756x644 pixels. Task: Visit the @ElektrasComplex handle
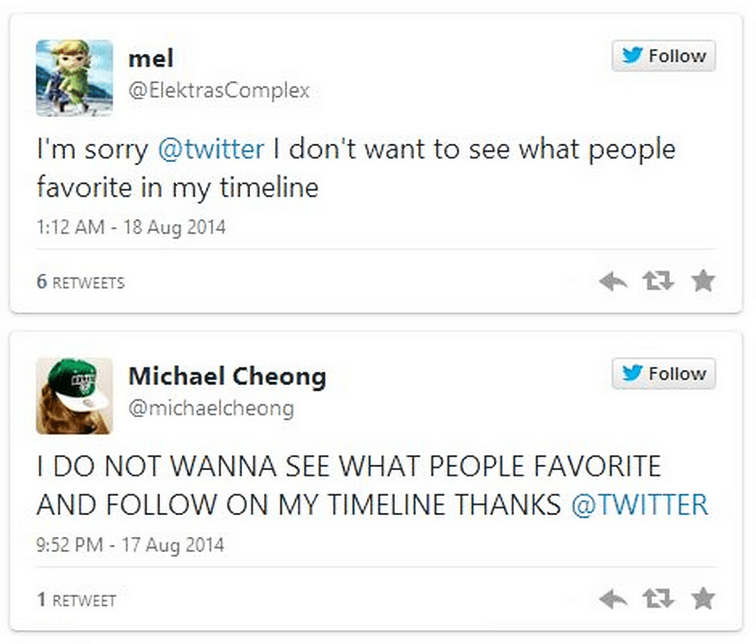coord(219,90)
